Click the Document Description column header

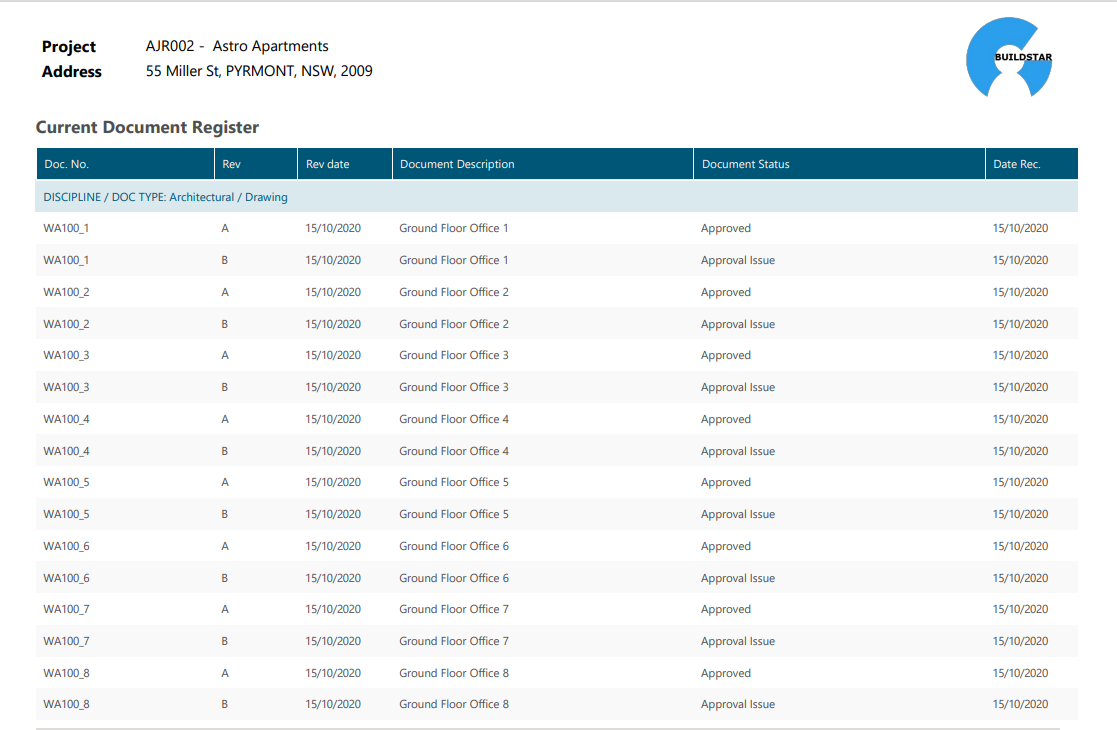click(543, 164)
